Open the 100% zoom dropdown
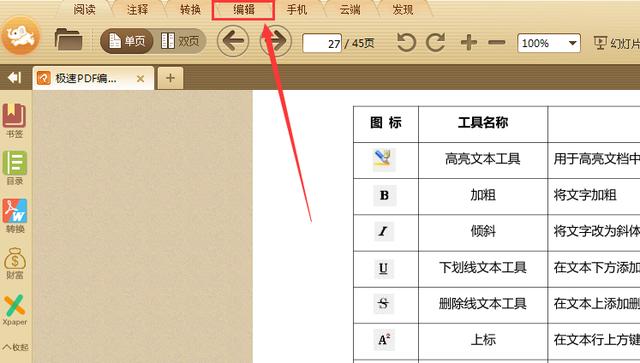The width and height of the screenshot is (640, 363). click(549, 43)
